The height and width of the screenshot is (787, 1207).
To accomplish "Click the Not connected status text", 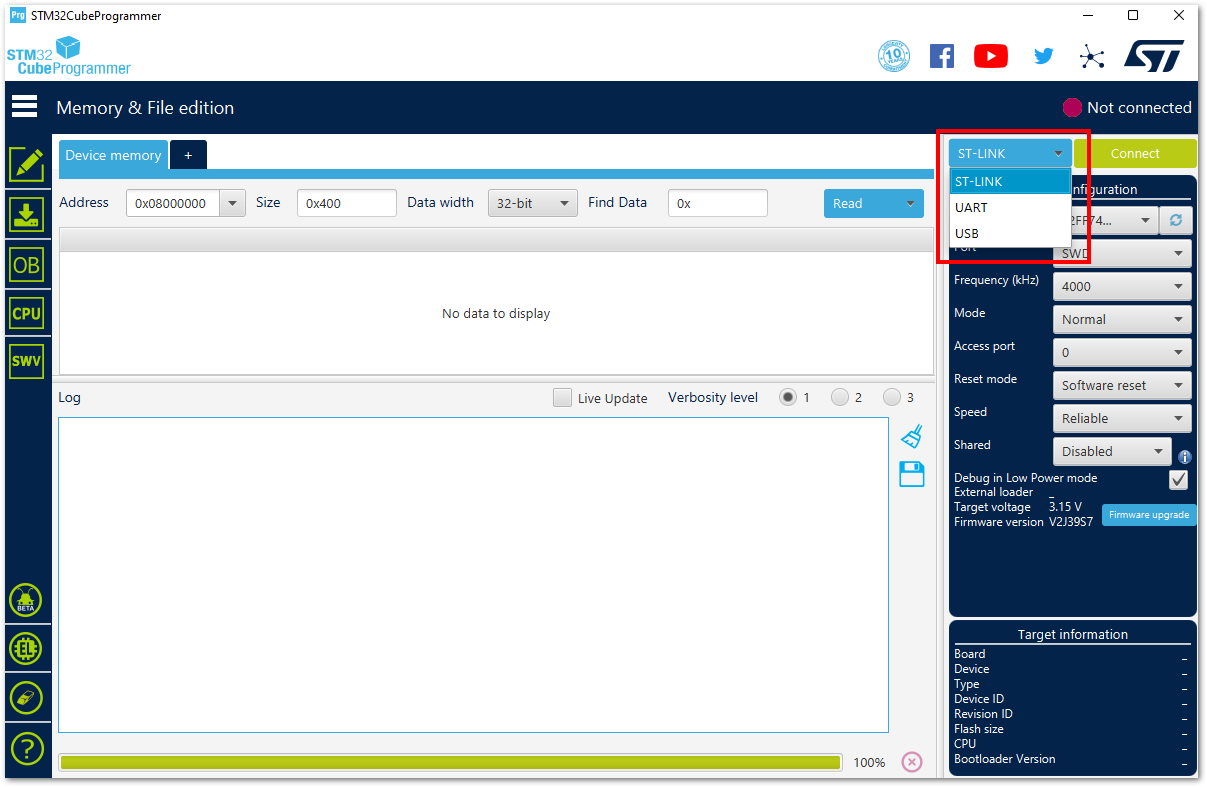I will tap(1139, 107).
